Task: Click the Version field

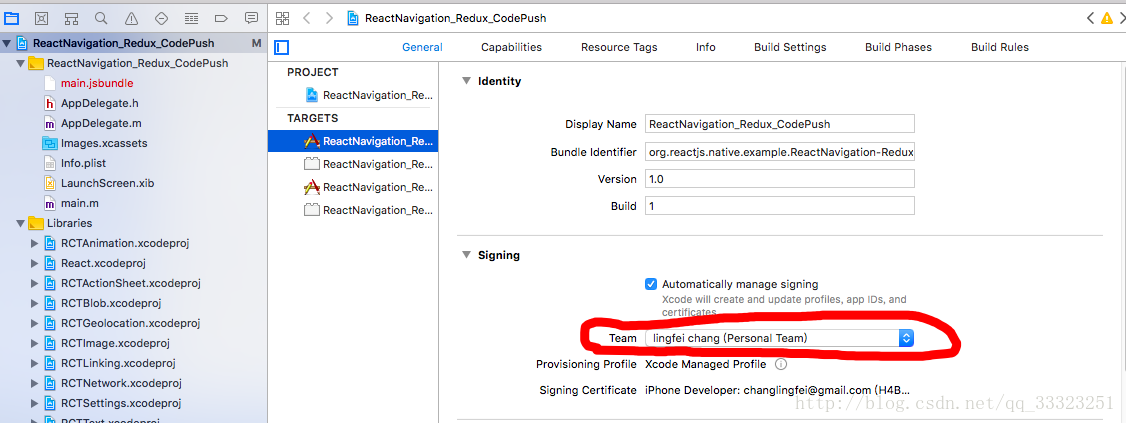Action: tap(779, 179)
